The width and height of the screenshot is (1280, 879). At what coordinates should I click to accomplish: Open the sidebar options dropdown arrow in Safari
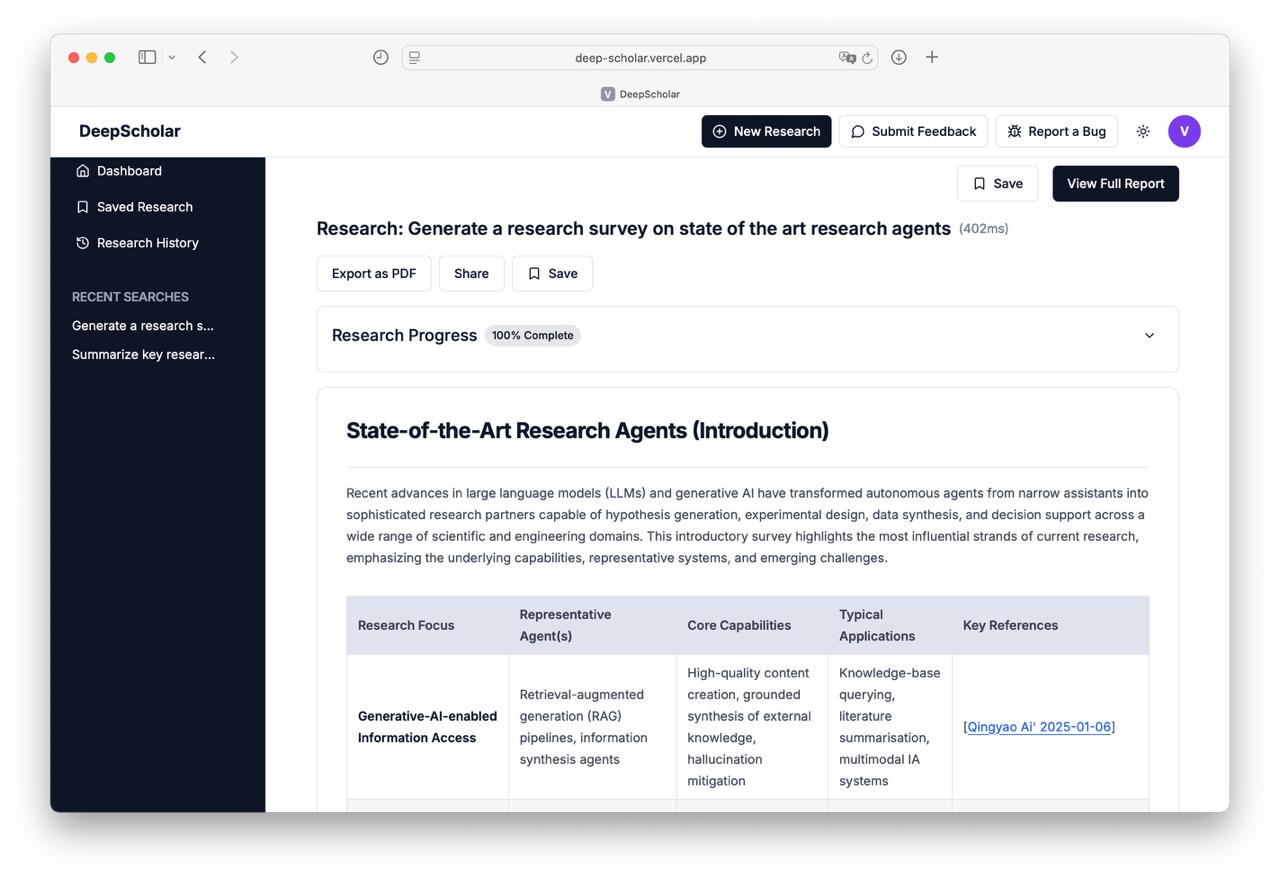pos(172,58)
